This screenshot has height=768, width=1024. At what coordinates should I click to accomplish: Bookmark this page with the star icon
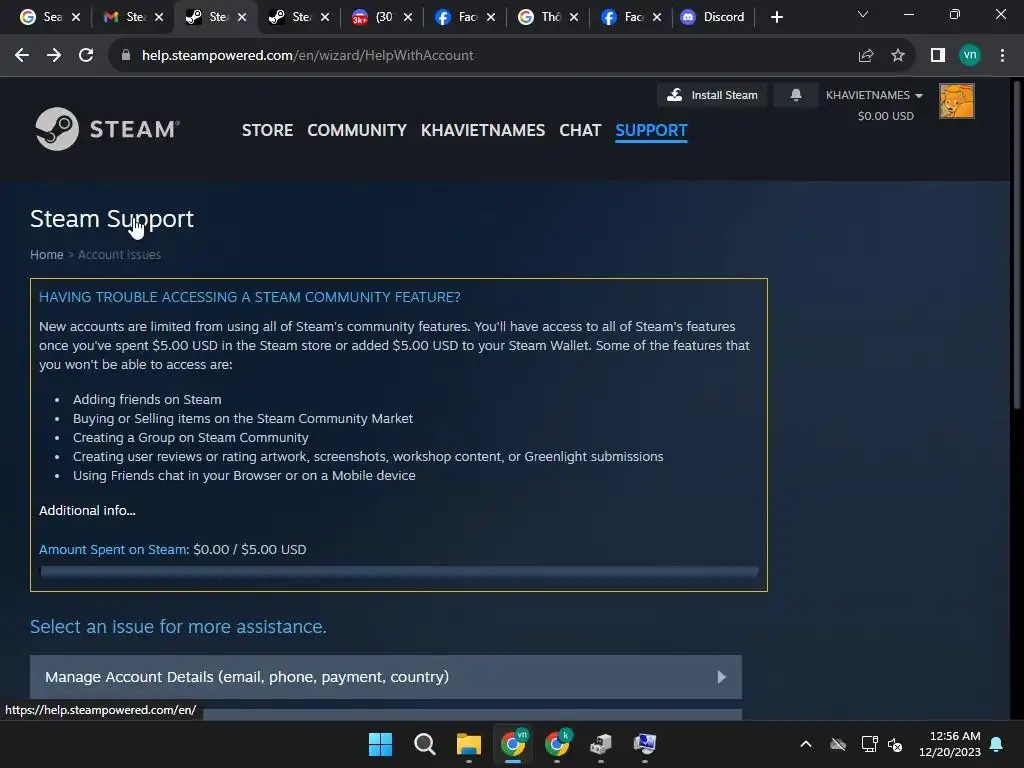(898, 56)
